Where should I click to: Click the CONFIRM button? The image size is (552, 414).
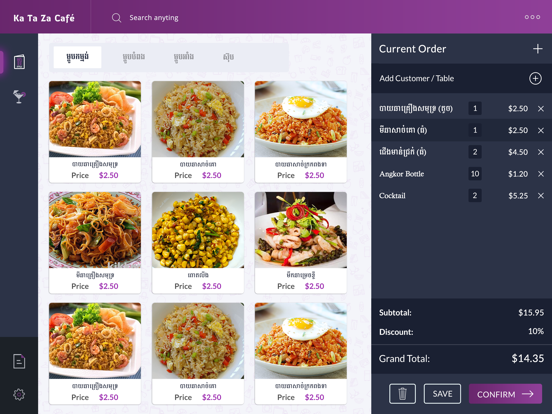click(505, 394)
